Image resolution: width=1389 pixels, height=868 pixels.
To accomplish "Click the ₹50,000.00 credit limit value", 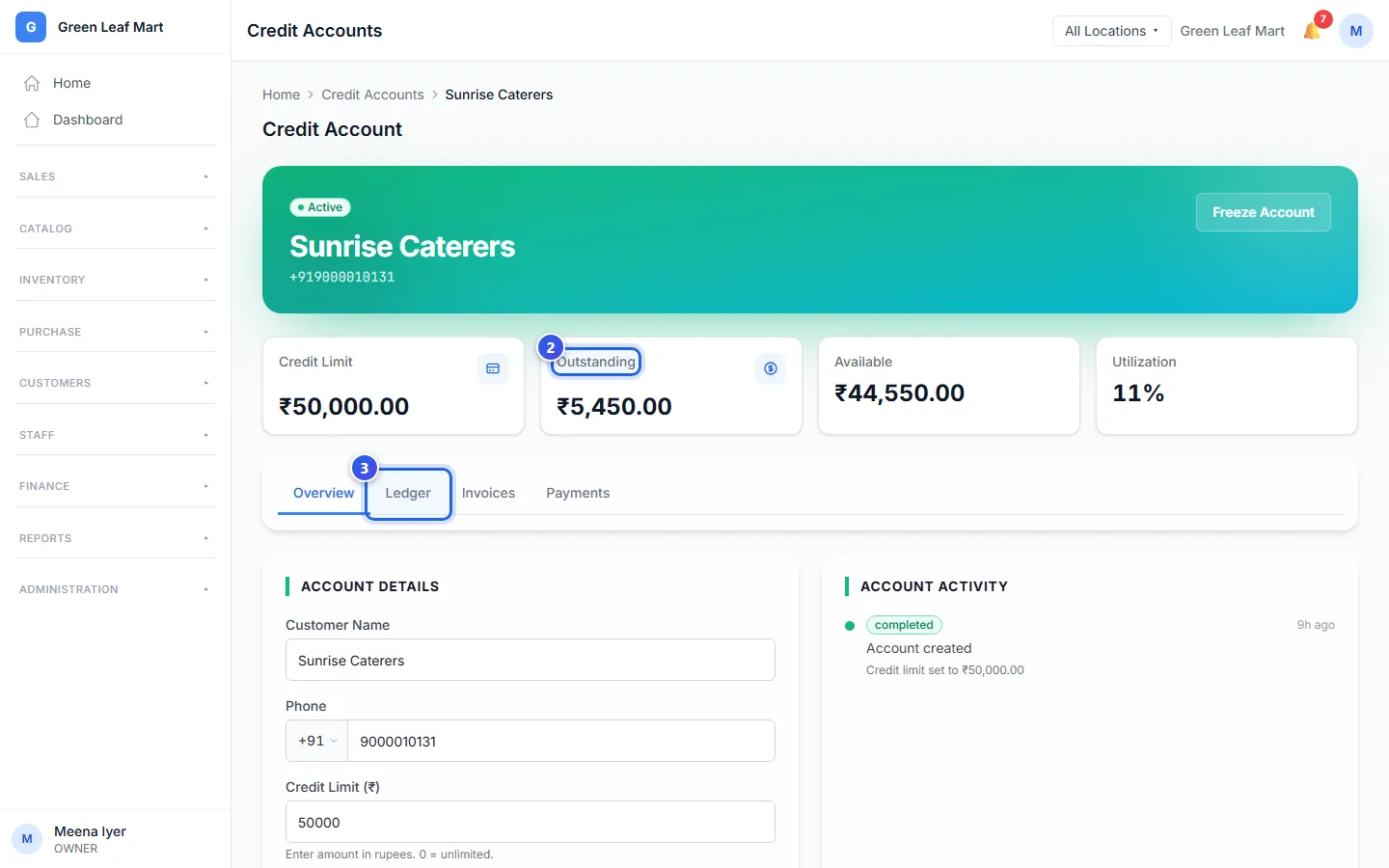I will [x=343, y=406].
